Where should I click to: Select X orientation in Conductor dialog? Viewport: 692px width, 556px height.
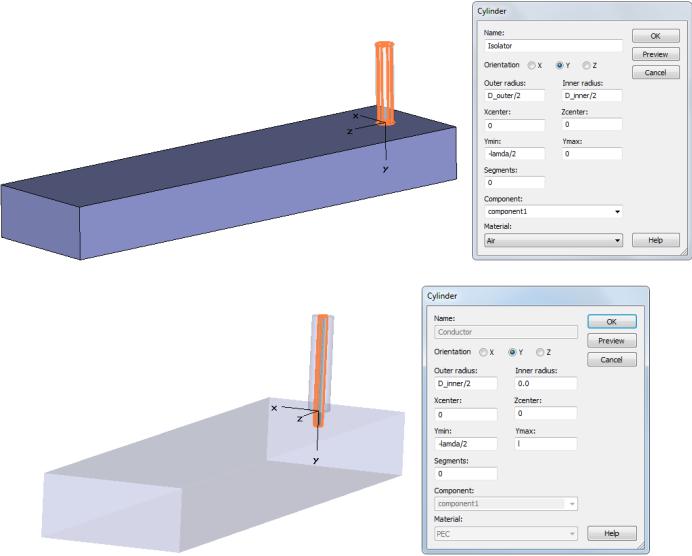pos(483,352)
